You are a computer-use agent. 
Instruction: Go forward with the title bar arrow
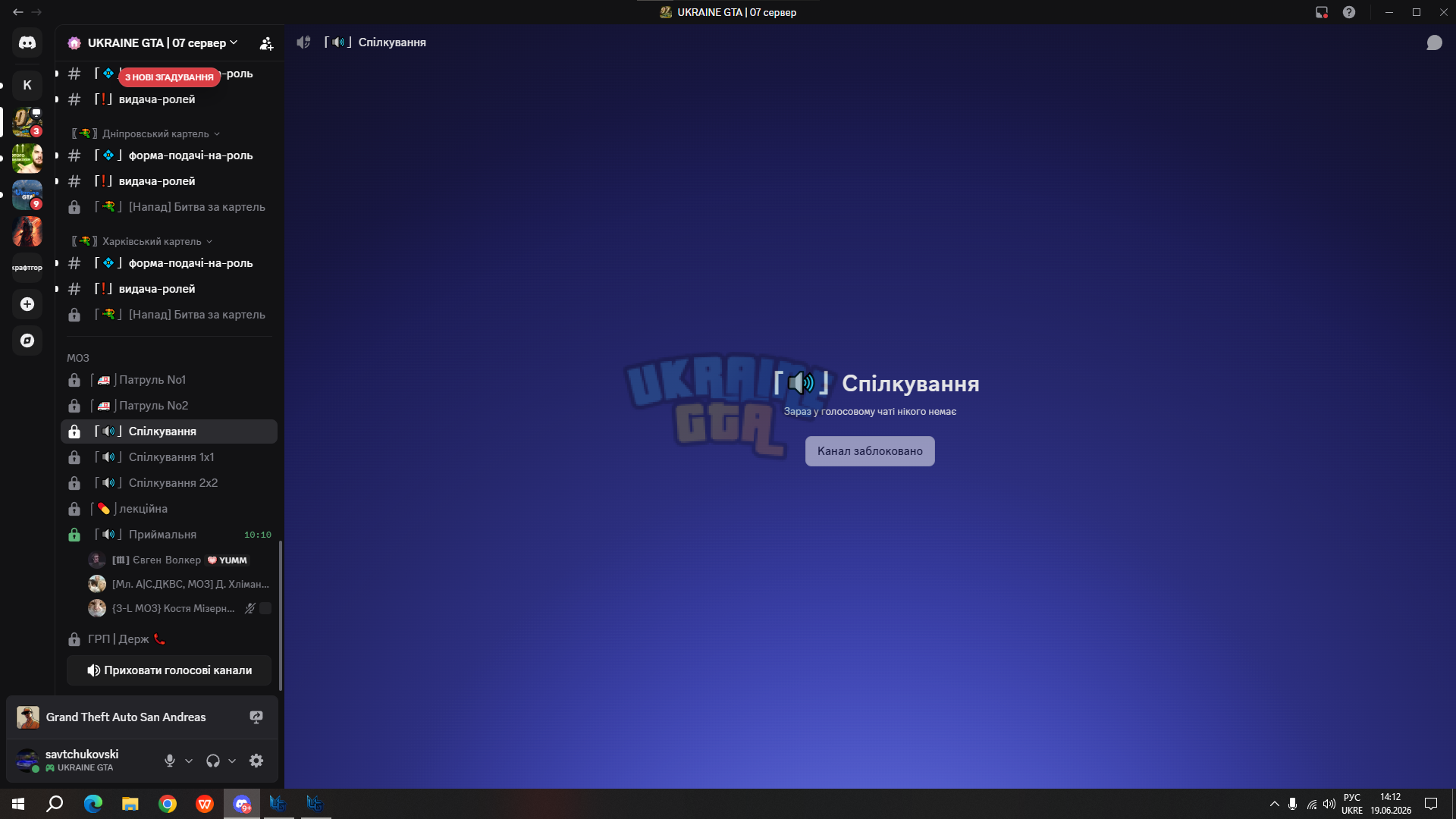coord(36,12)
